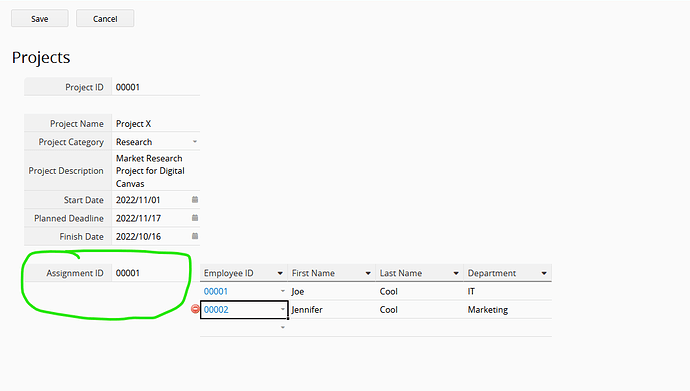Click the 'Finish Date' label
The image size is (690, 391).
[81, 236]
